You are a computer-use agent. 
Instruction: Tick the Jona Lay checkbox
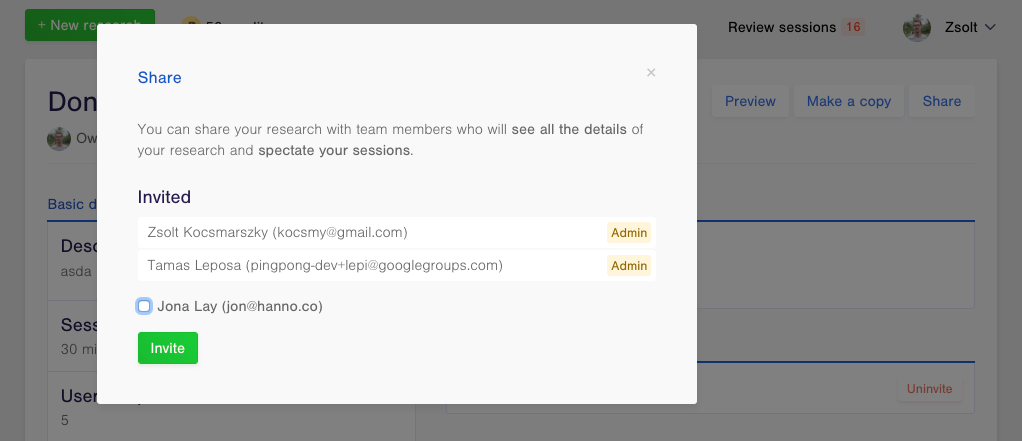click(x=145, y=306)
